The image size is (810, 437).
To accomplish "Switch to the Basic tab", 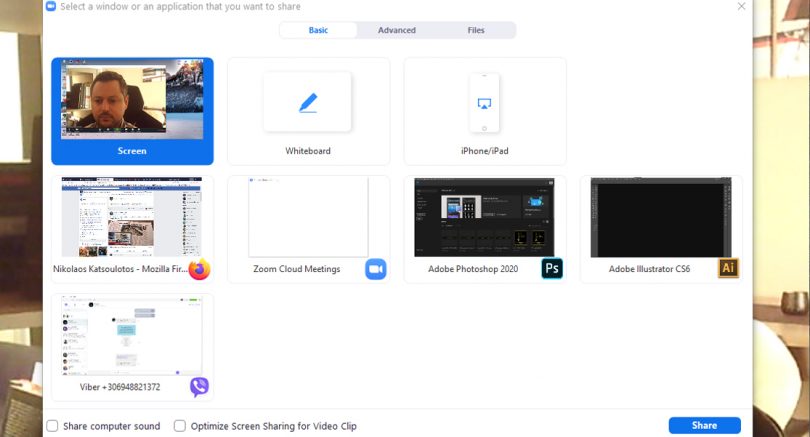I will tap(318, 30).
